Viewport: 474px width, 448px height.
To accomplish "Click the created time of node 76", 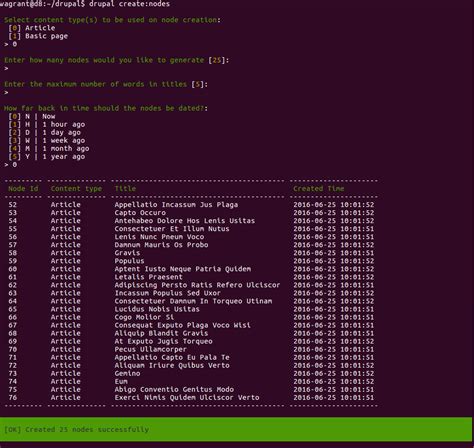I will [333, 397].
